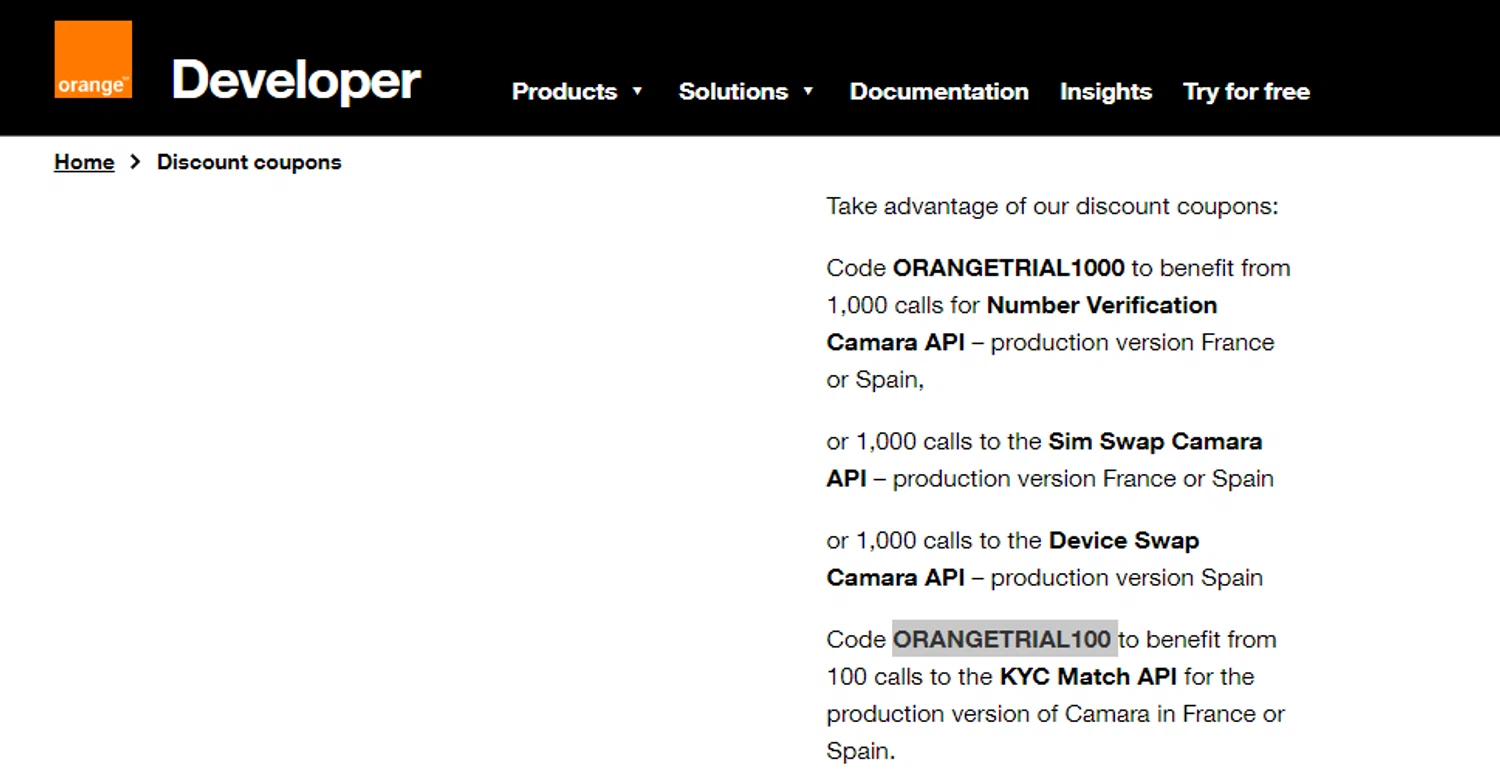The width and height of the screenshot is (1500, 776).
Task: Open the Solutions menu
Action: 733,91
